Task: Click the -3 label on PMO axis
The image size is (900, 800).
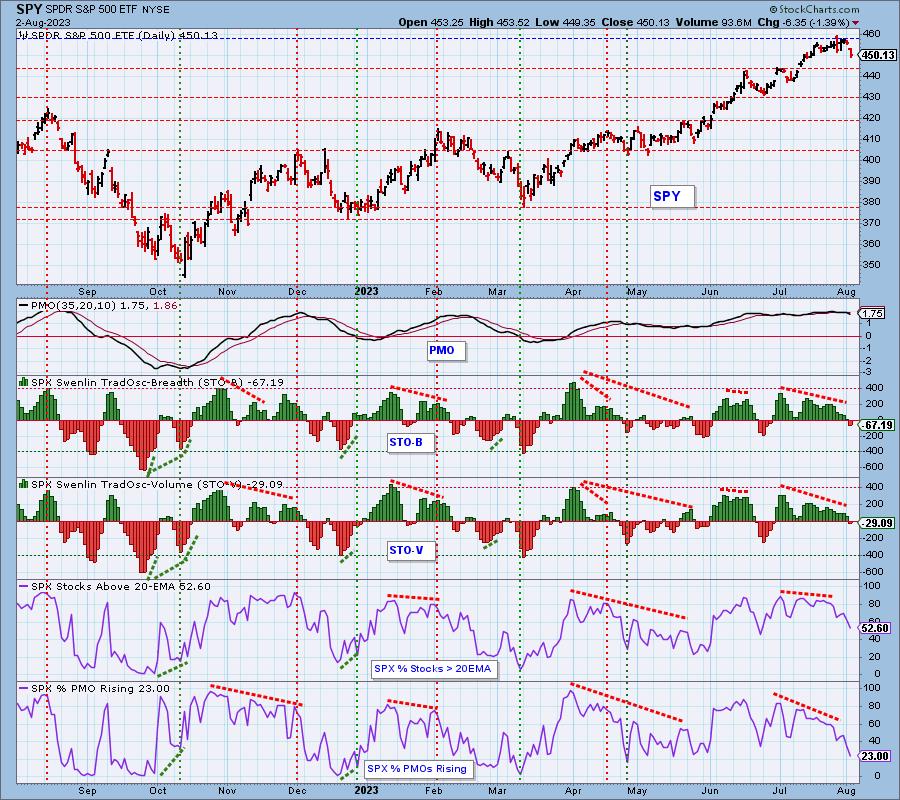Action: tap(868, 372)
